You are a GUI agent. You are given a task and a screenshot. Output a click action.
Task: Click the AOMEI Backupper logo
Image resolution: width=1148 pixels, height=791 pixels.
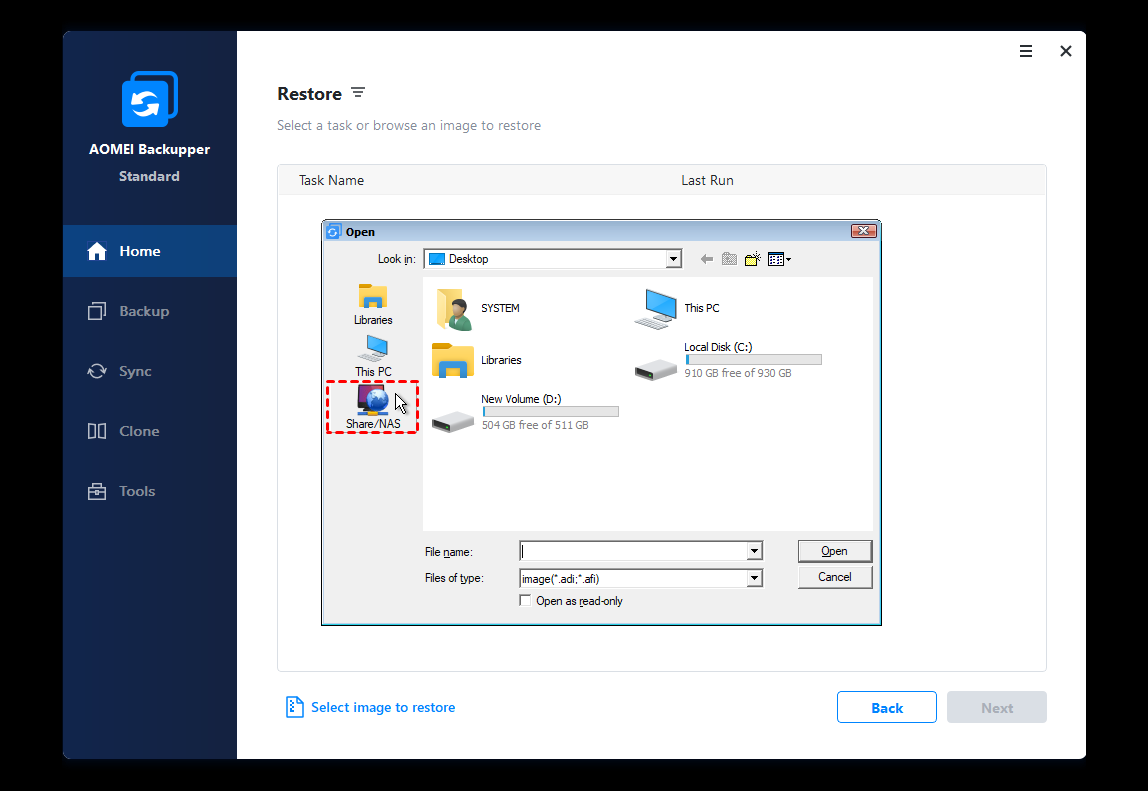click(x=150, y=99)
